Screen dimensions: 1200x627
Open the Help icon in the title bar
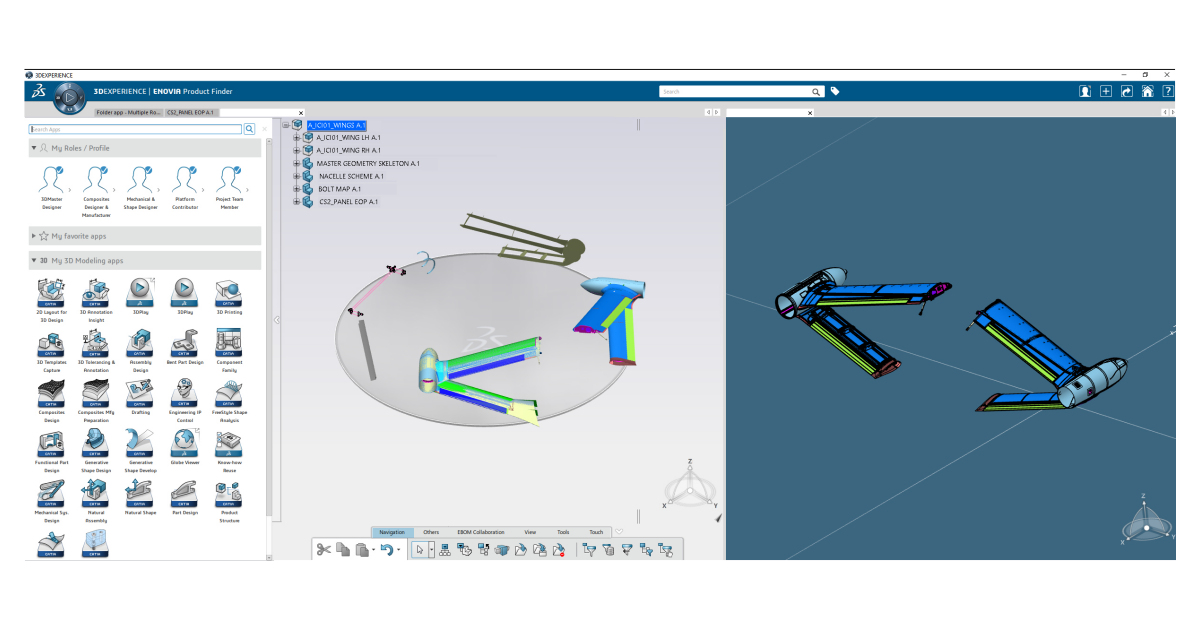[1166, 90]
